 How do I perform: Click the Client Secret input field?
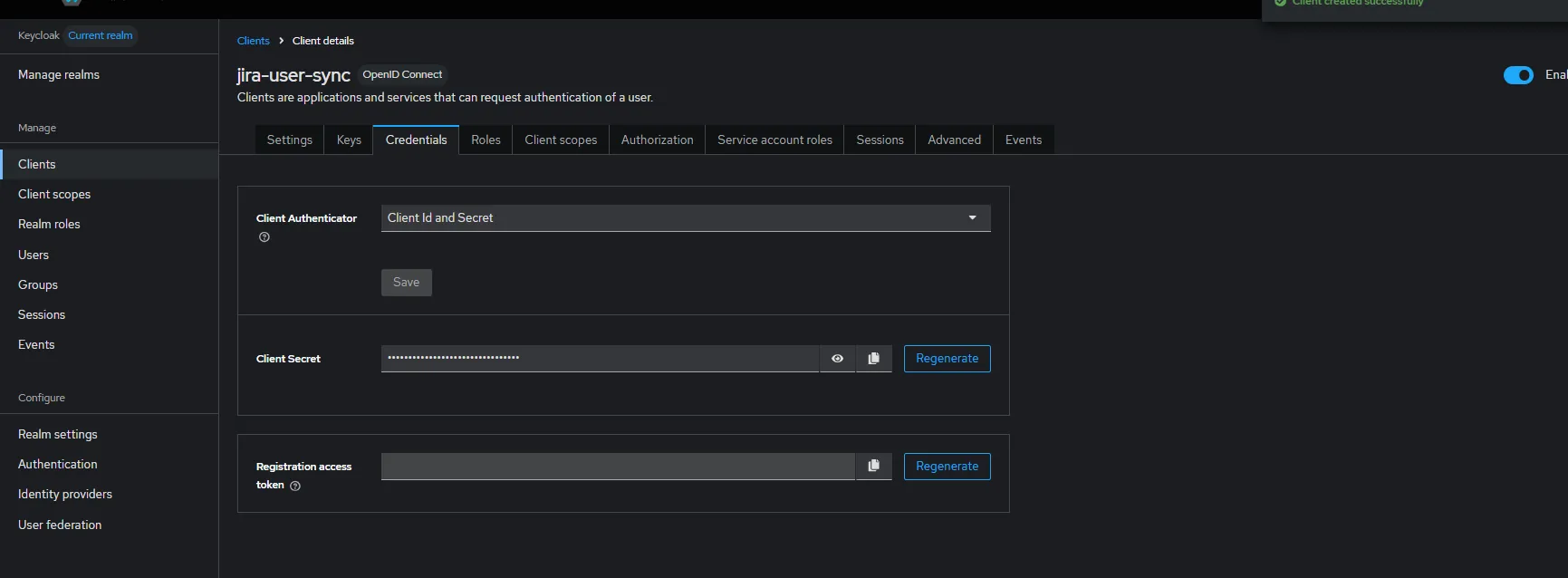coord(600,359)
